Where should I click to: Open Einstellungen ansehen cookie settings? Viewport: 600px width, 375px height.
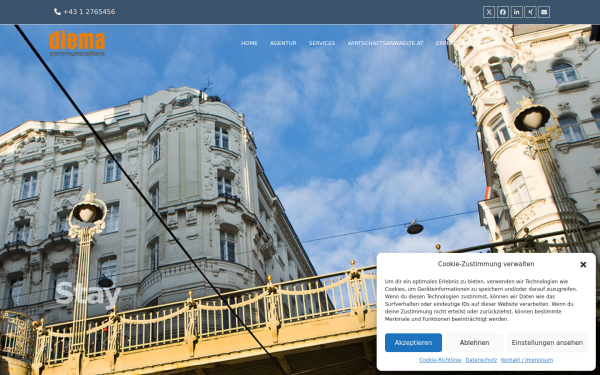coord(547,342)
